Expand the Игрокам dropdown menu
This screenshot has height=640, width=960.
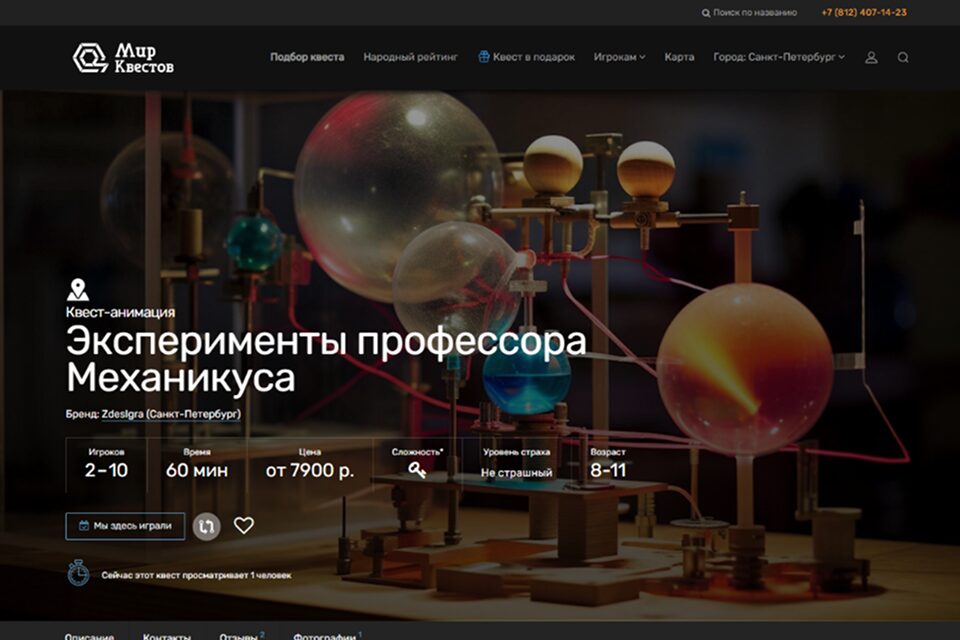coord(619,57)
